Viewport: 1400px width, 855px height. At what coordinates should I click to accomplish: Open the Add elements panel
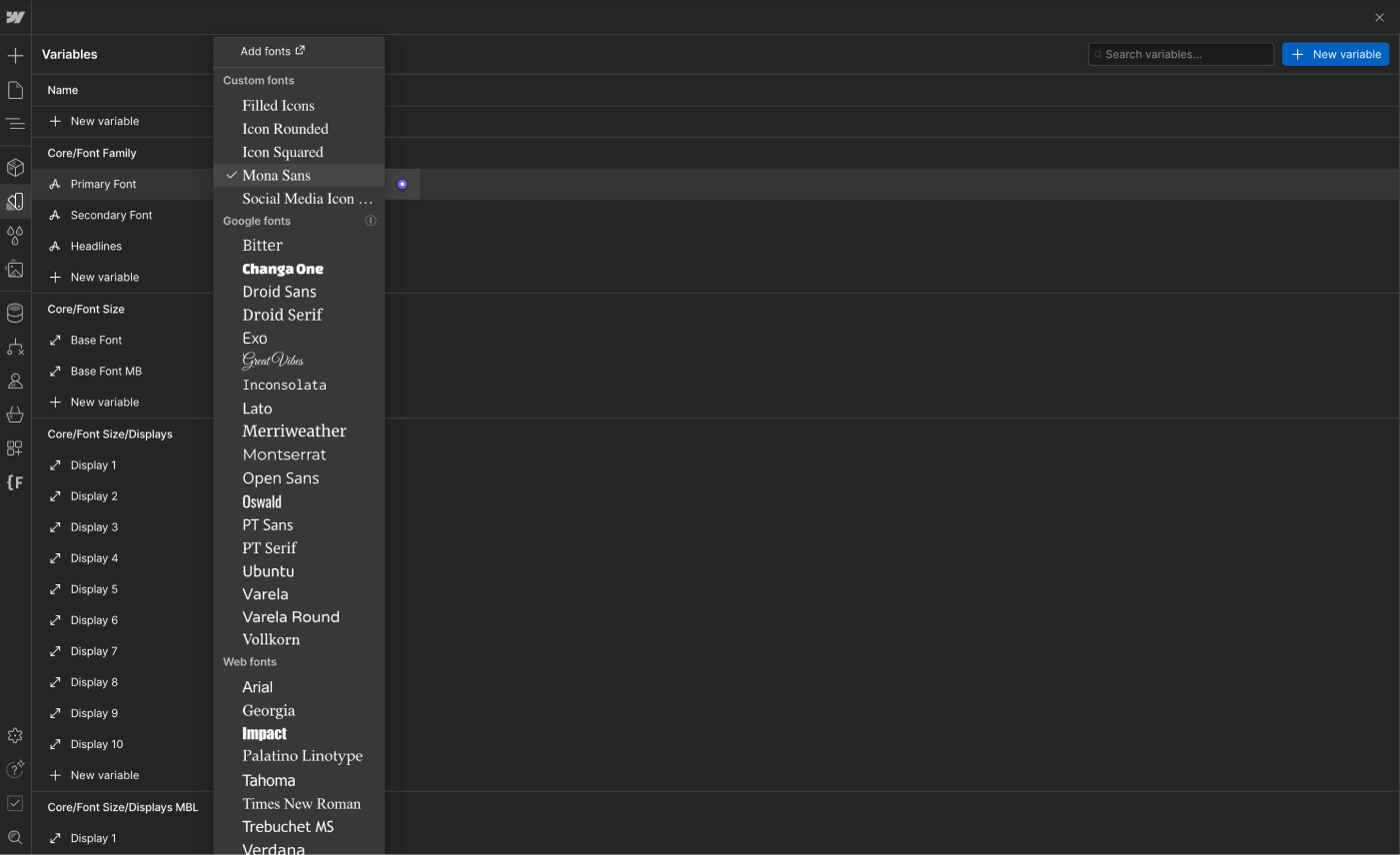15,55
